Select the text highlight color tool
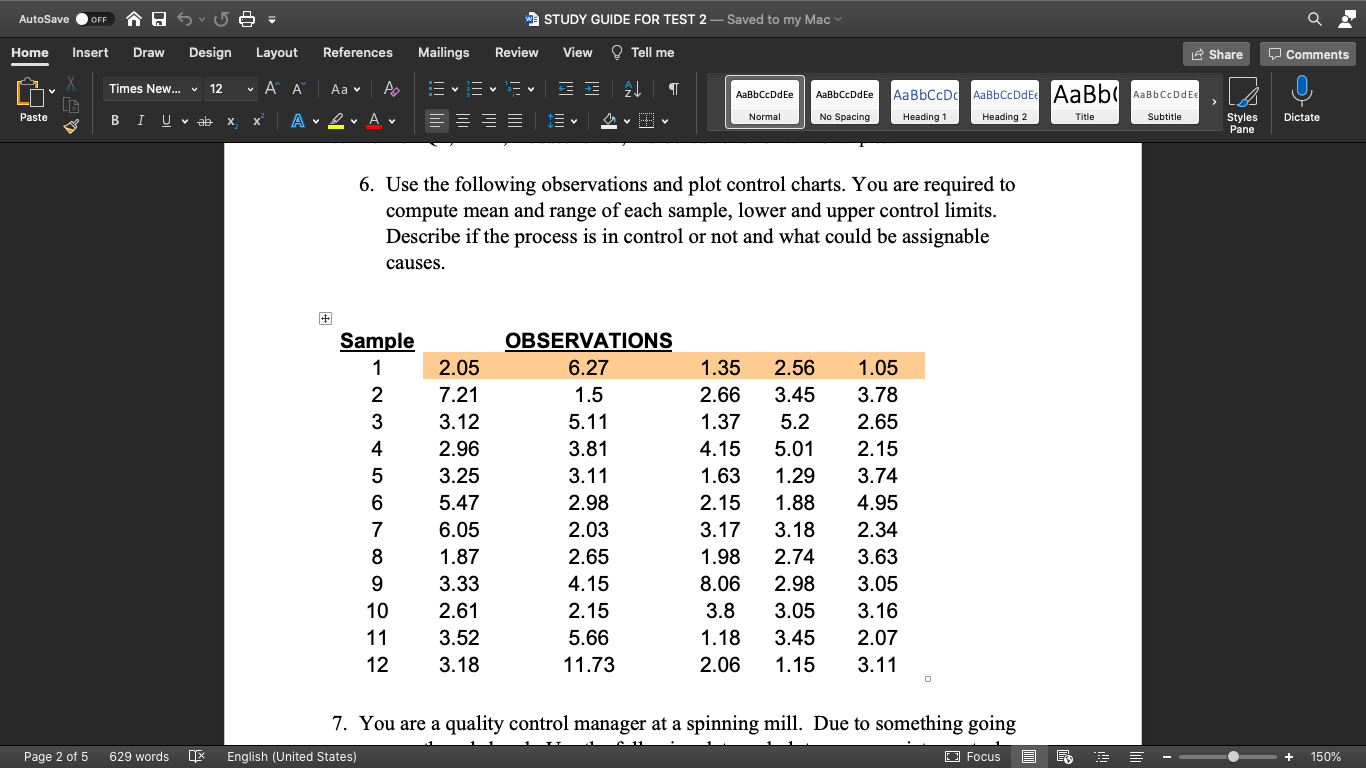Image resolution: width=1366 pixels, height=768 pixels. click(337, 120)
